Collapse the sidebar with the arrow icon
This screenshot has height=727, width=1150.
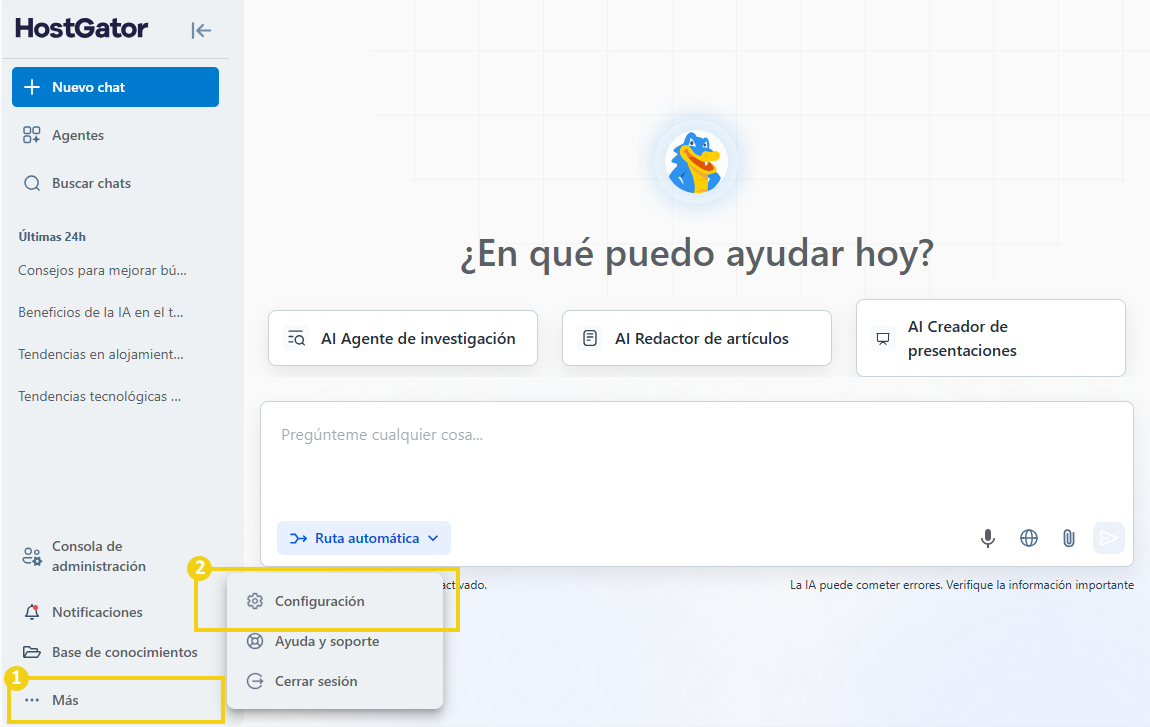201,30
